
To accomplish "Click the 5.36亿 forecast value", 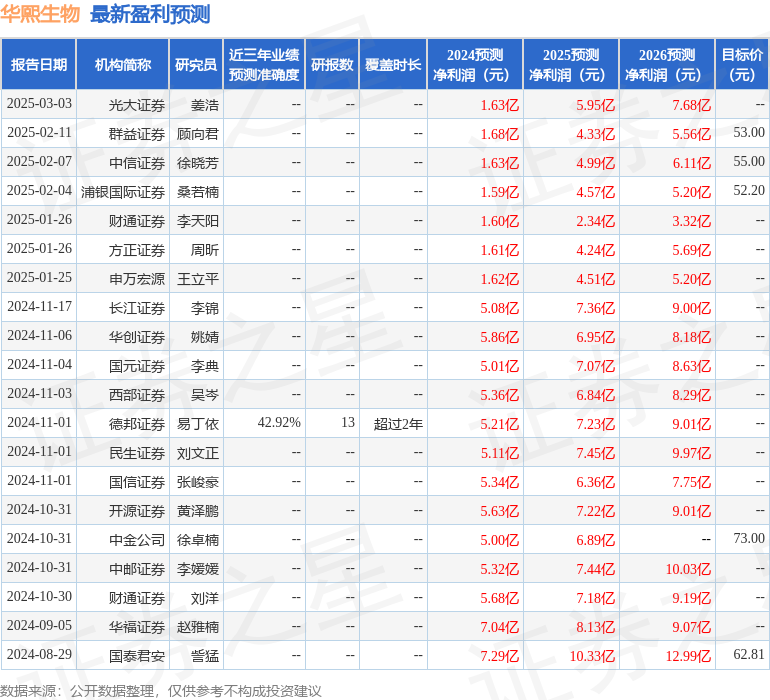I will click(x=499, y=395).
